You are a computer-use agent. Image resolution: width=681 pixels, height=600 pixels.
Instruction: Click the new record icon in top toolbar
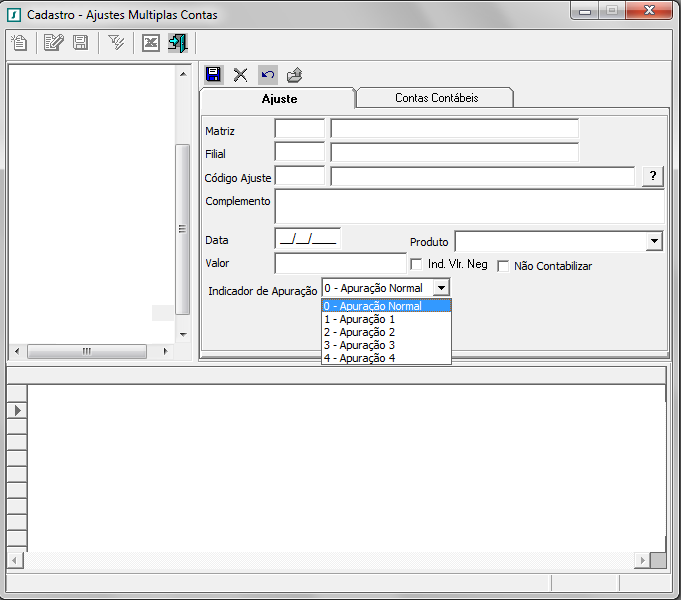click(19, 43)
